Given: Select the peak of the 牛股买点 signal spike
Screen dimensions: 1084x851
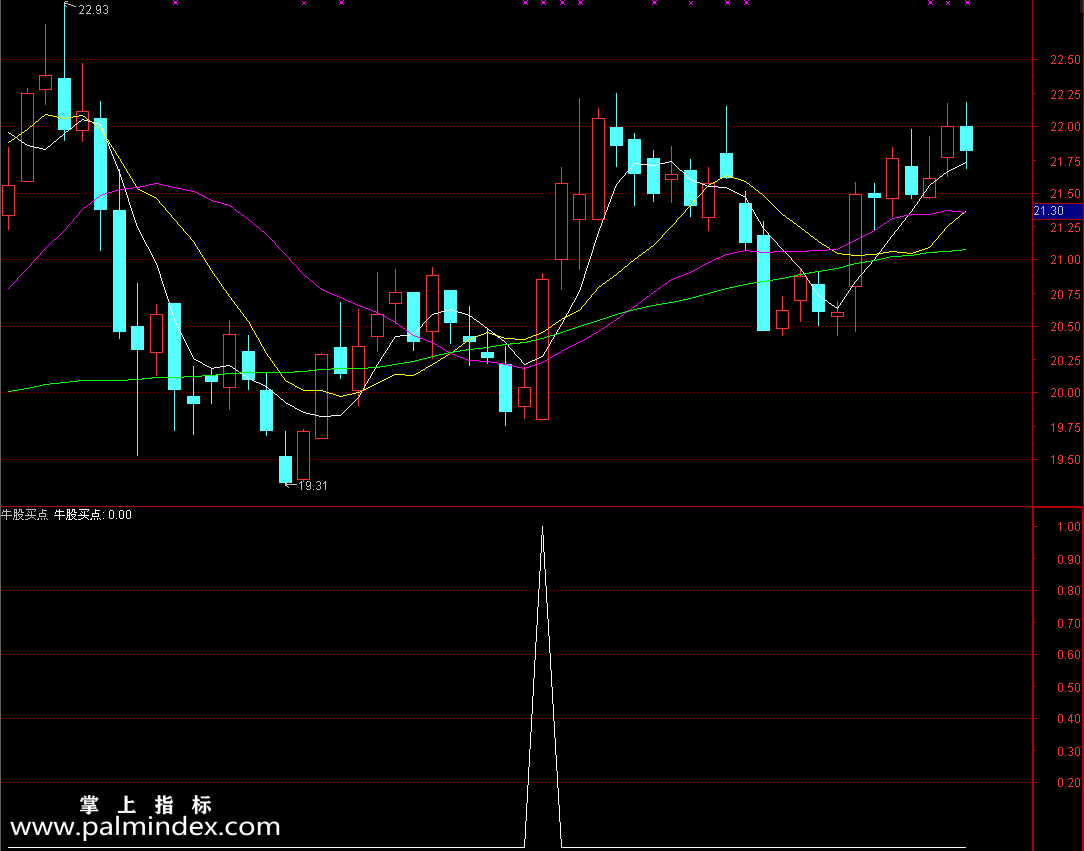Looking at the screenshot, I should 543,527.
